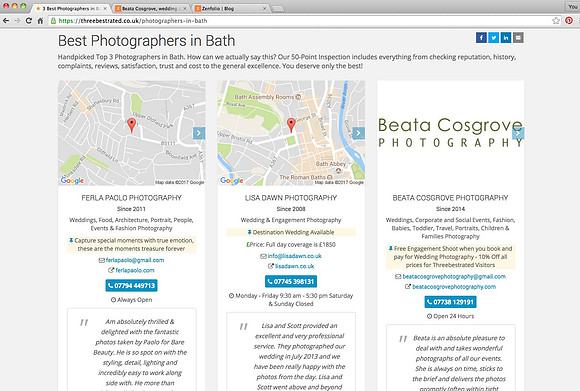580x391 pixels.
Task: Share page on Twitter
Action: pyautogui.click(x=493, y=38)
